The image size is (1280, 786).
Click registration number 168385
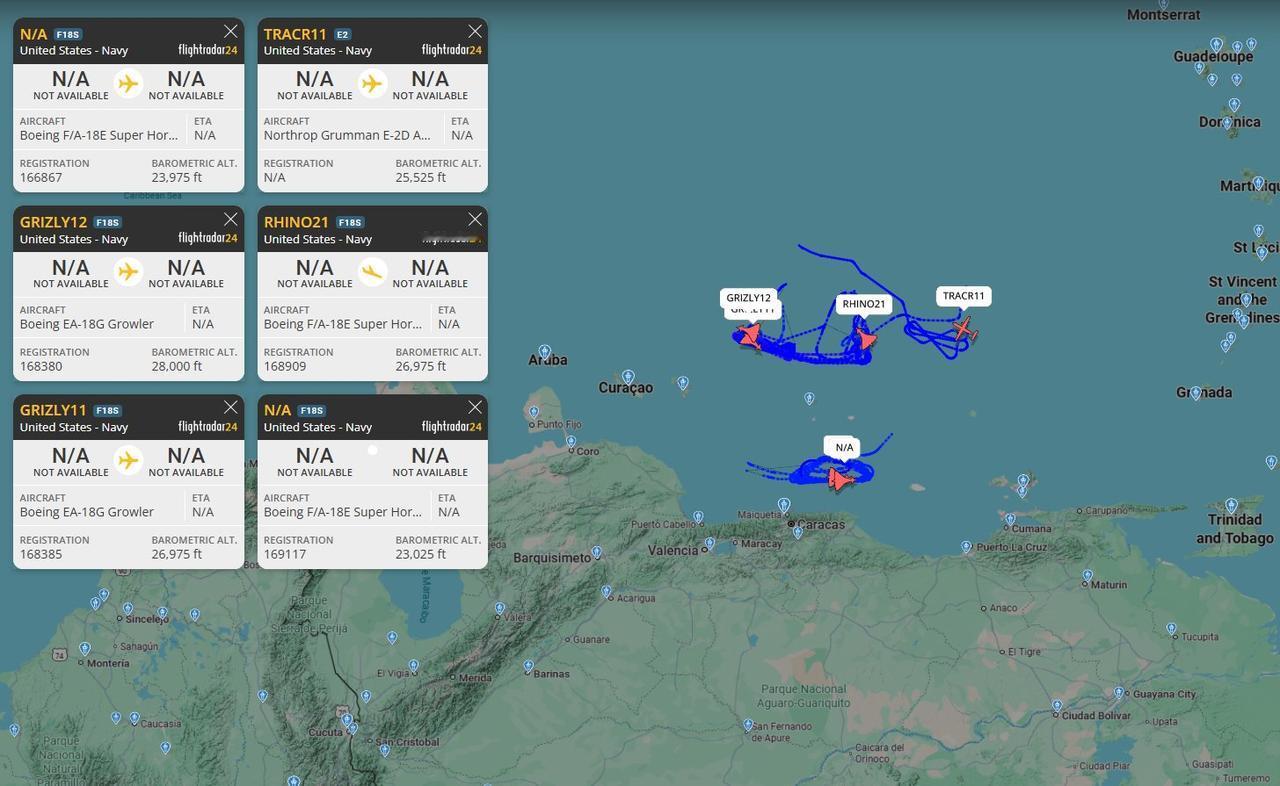(x=41, y=554)
